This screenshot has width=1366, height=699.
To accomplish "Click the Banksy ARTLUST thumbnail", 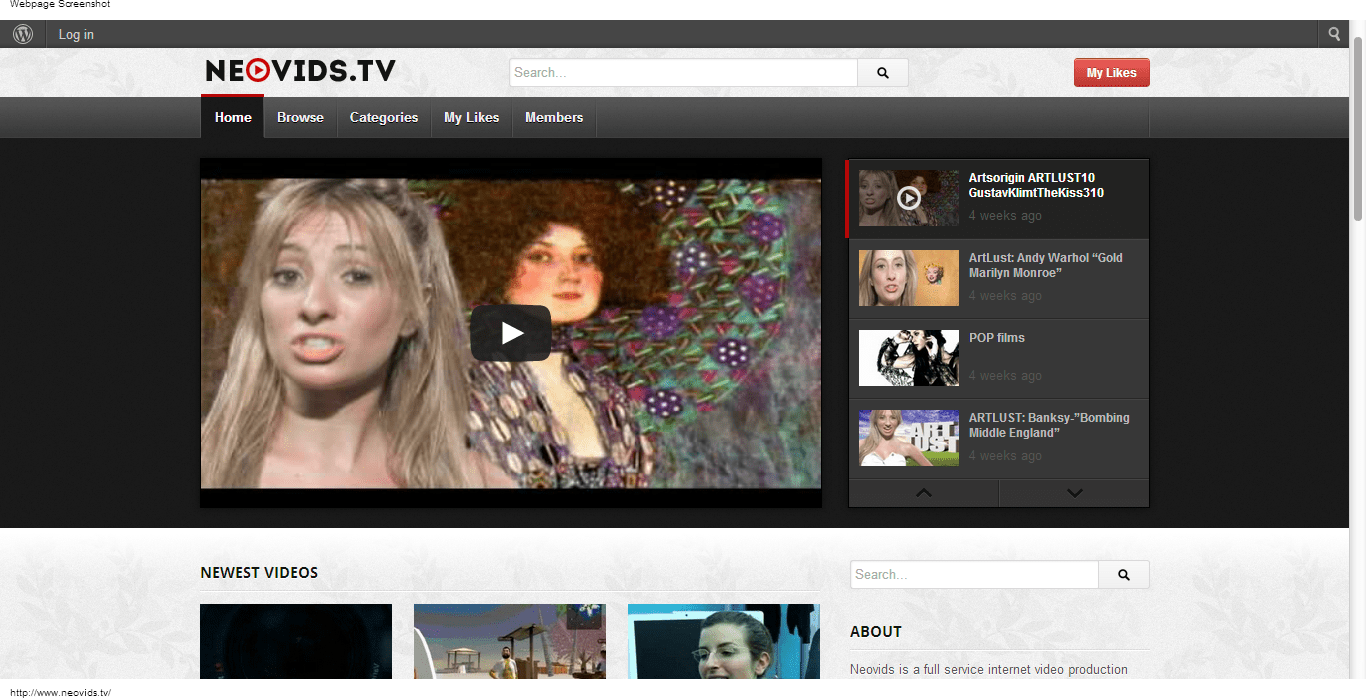I will [909, 438].
